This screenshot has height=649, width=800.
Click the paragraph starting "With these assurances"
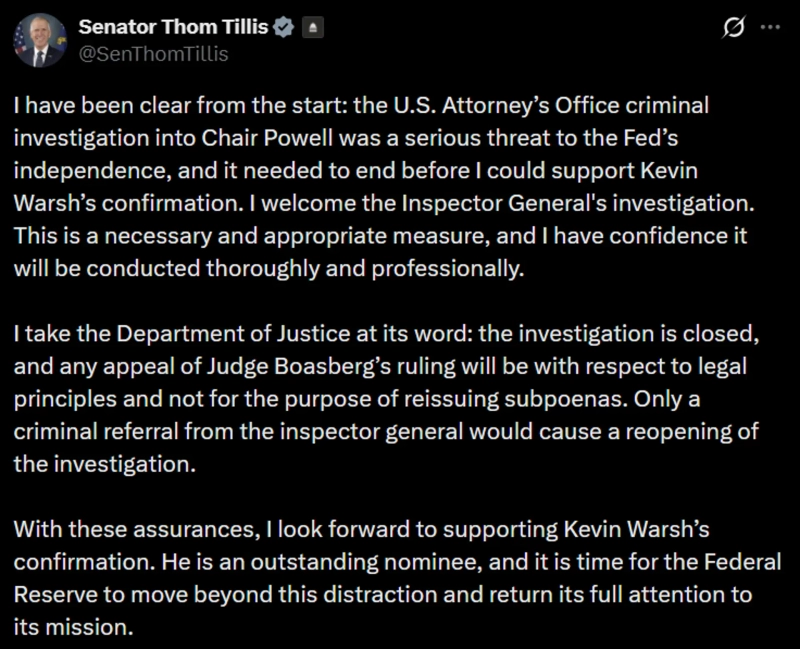tap(390, 578)
